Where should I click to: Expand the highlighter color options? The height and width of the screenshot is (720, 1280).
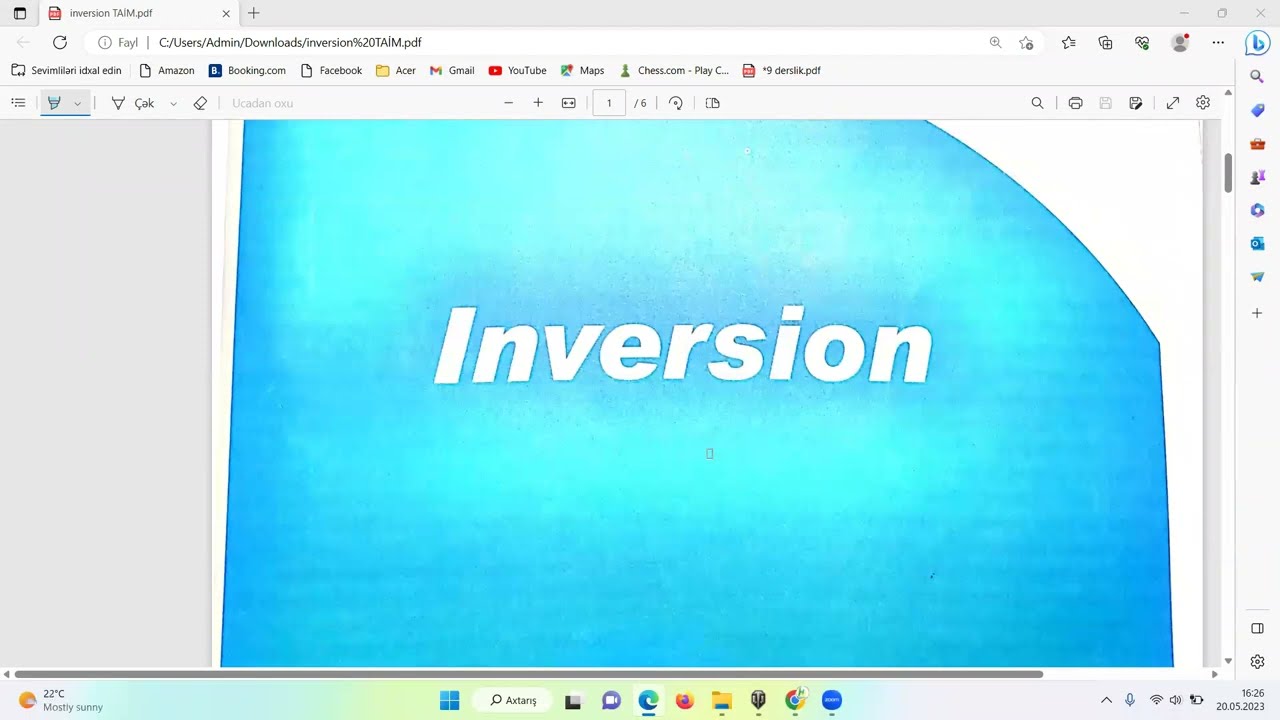click(78, 103)
